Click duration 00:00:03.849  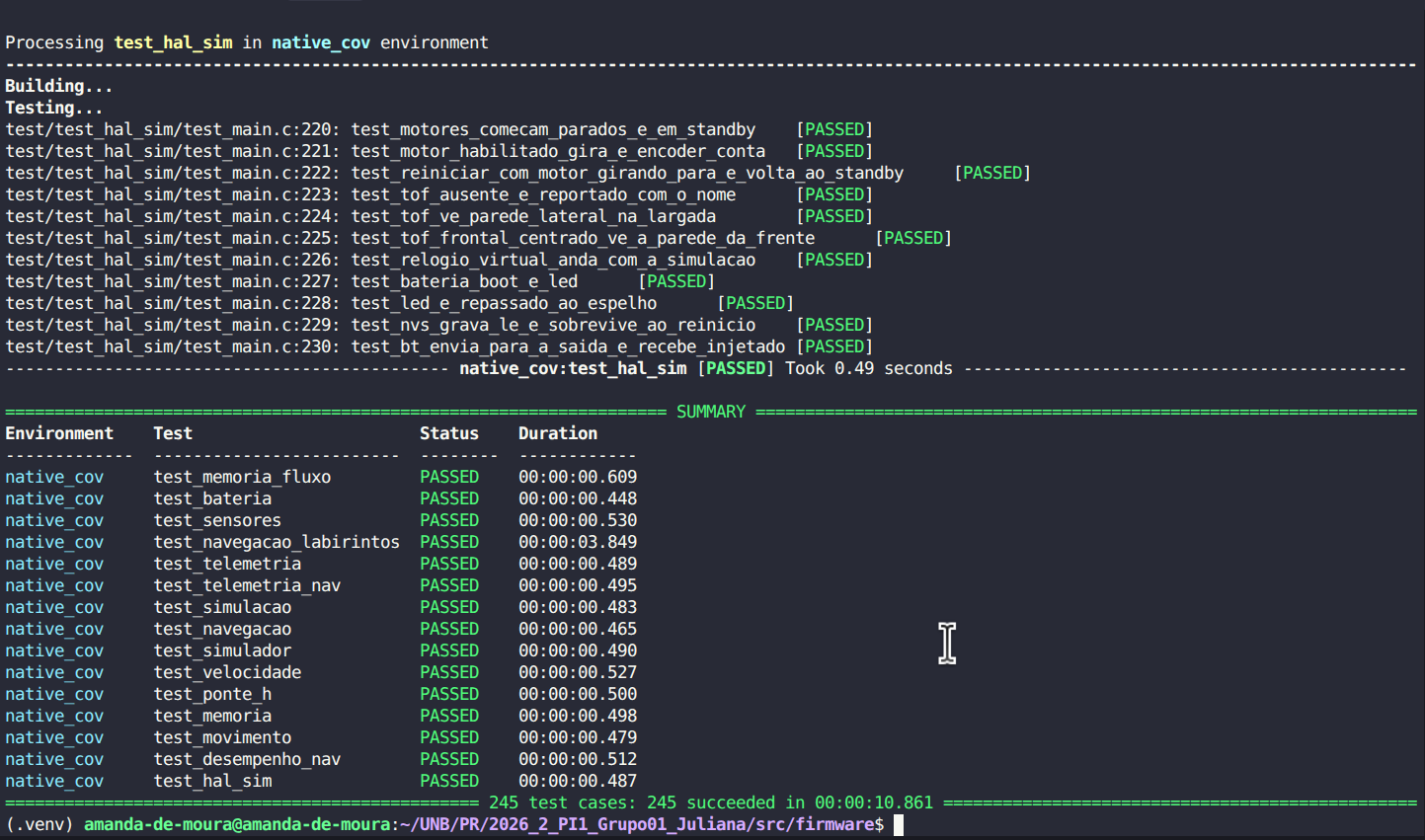[578, 542]
